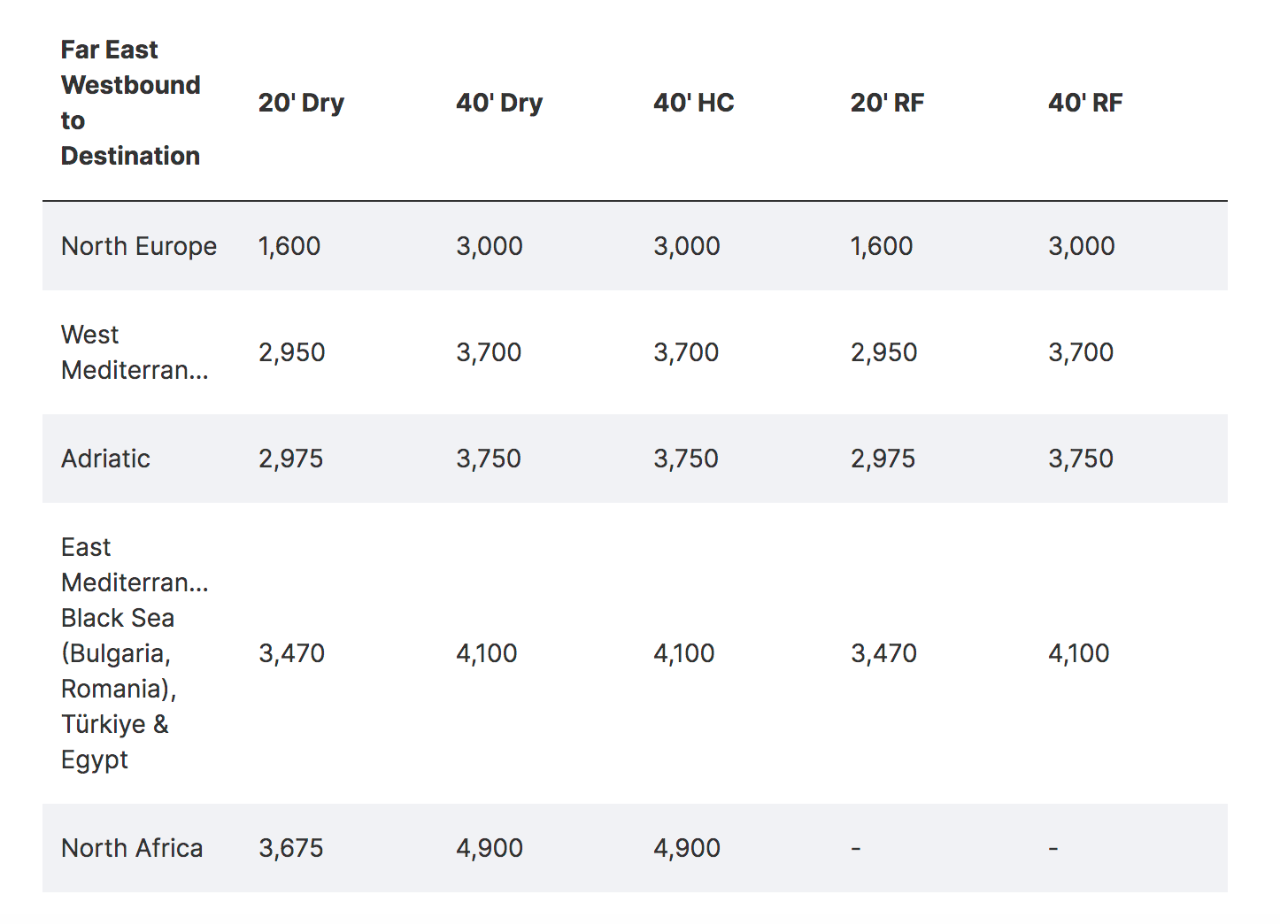
Task: Click North Europe 40' RF rate 3,000
Action: 1081,246
